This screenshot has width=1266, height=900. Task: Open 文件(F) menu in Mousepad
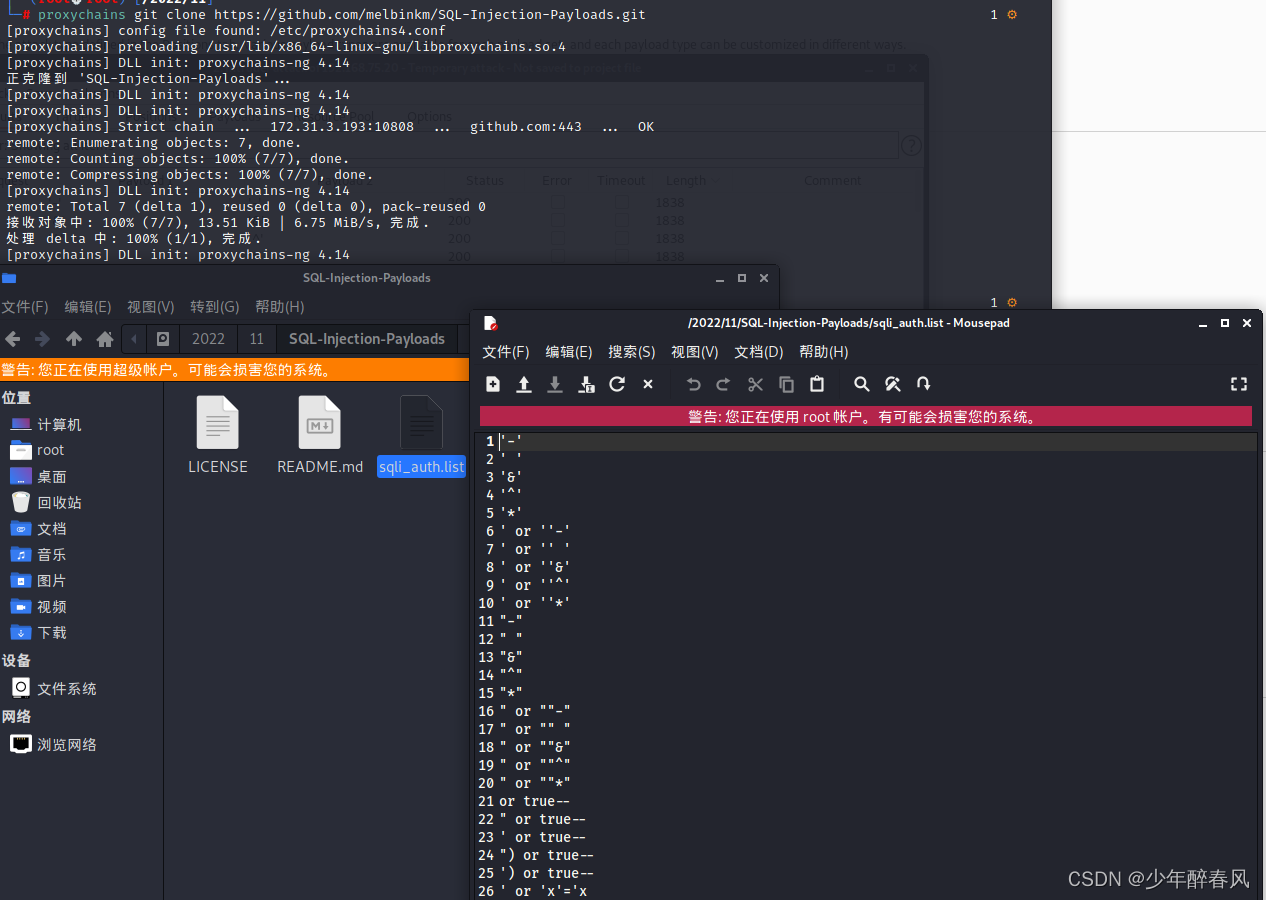coord(506,352)
